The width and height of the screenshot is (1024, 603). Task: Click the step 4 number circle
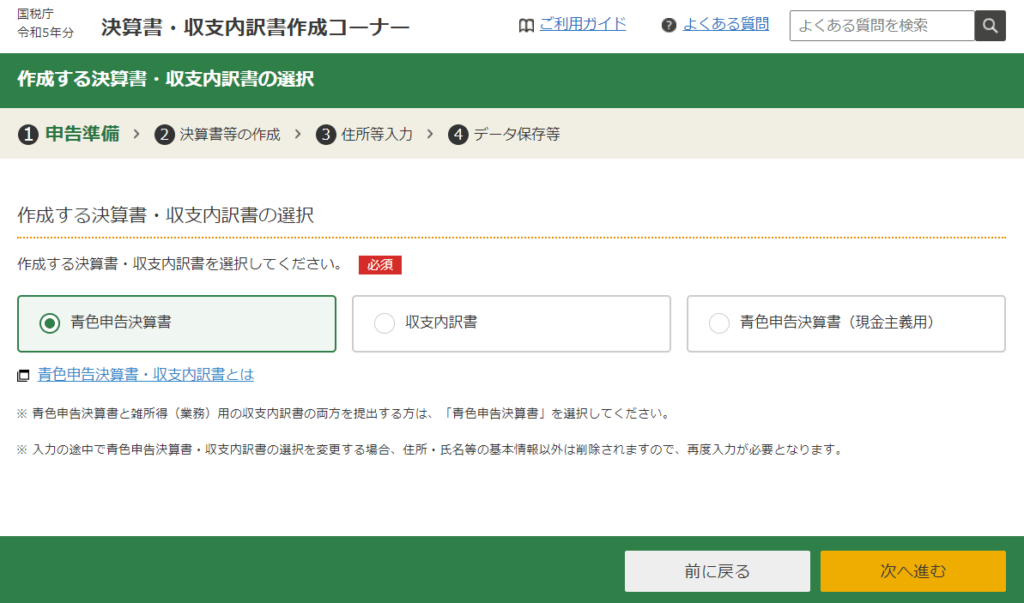tap(458, 134)
